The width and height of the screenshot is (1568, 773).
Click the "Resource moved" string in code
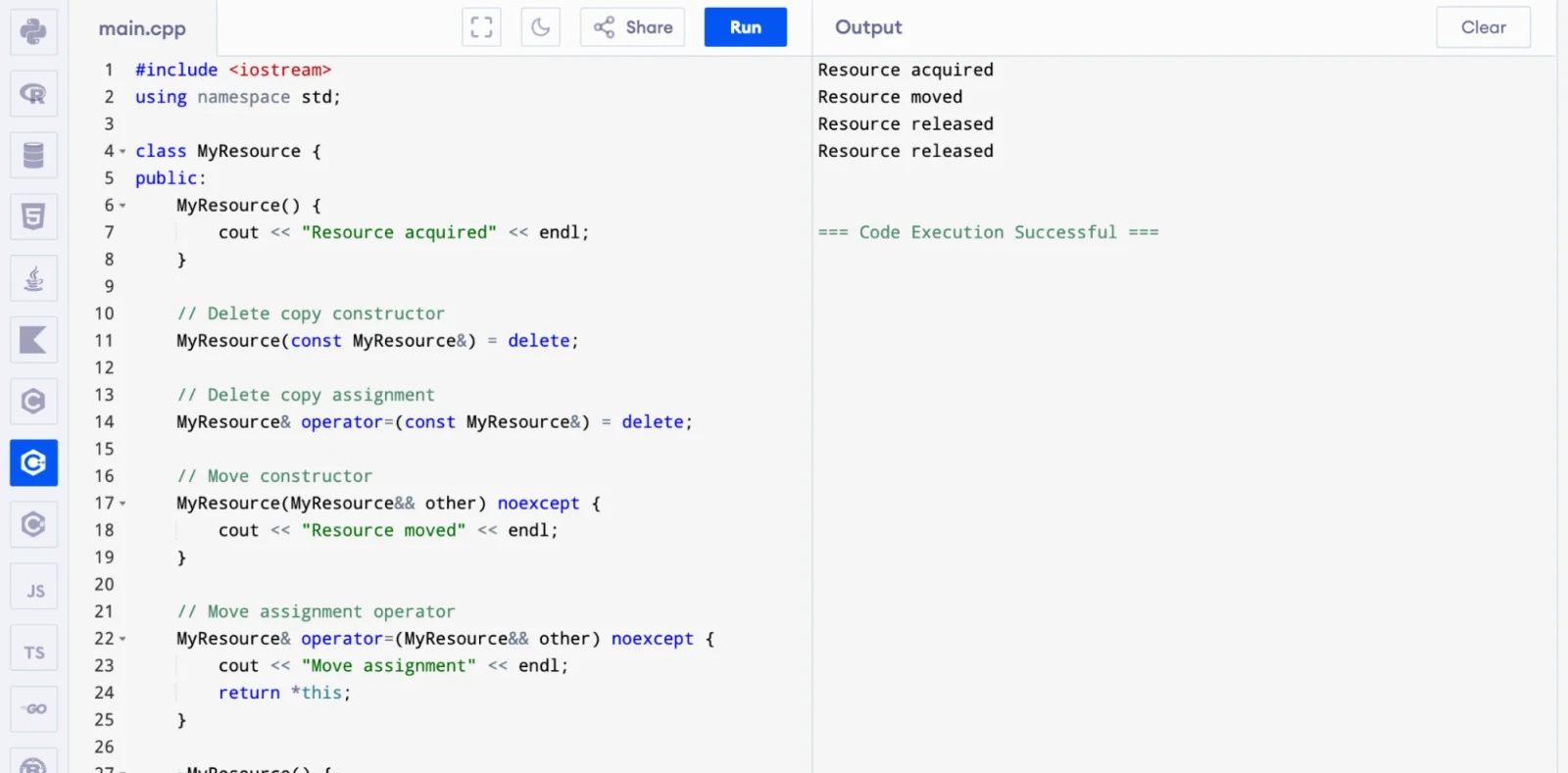[383, 530]
